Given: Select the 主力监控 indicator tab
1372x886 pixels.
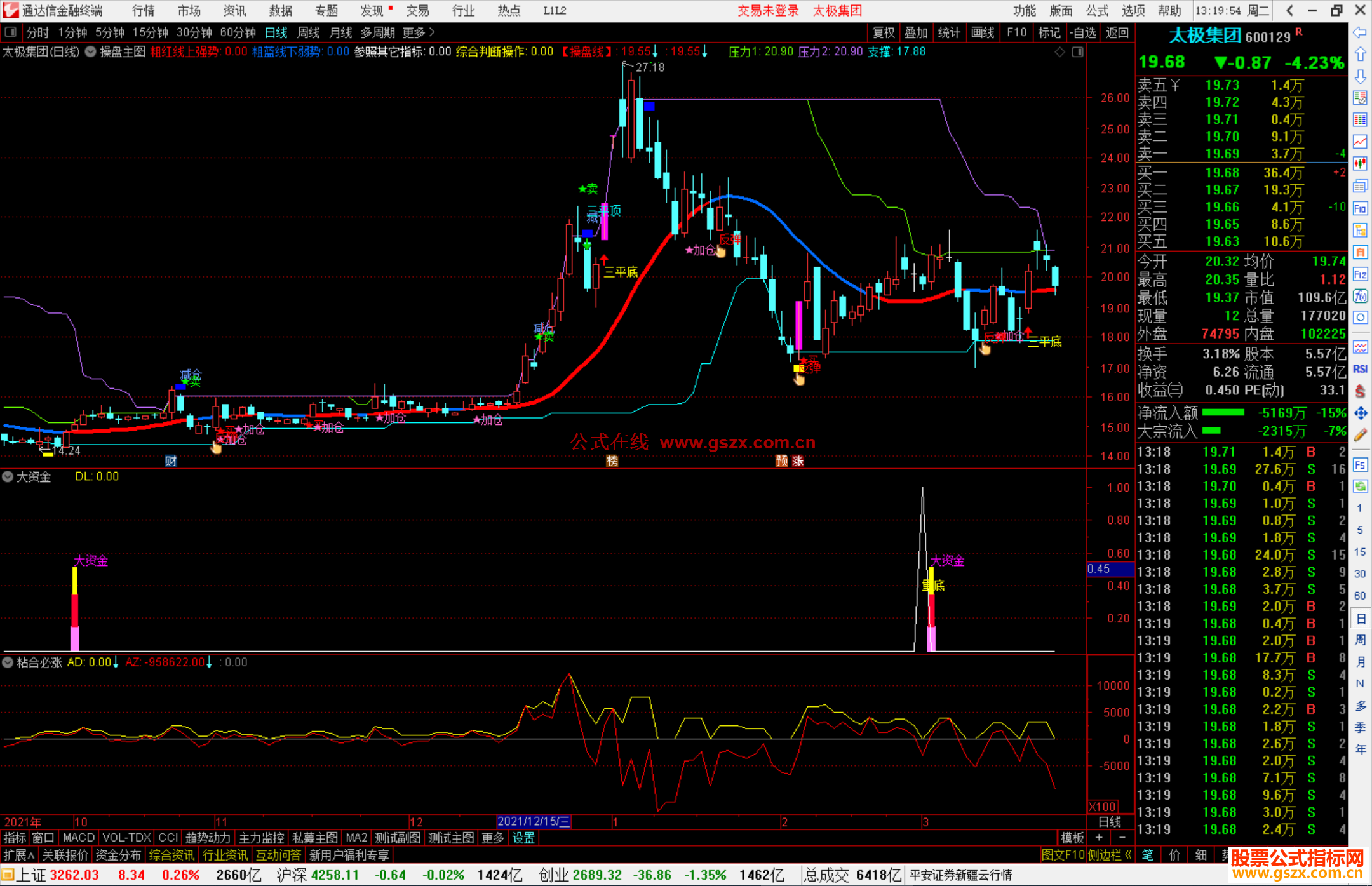Looking at the screenshot, I should click(x=262, y=838).
